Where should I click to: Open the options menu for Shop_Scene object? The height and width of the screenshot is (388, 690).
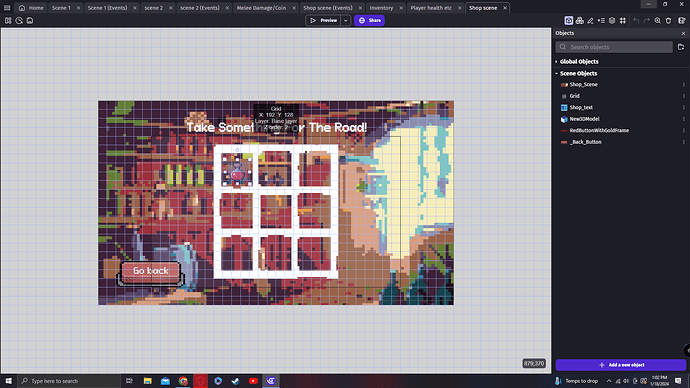683,84
